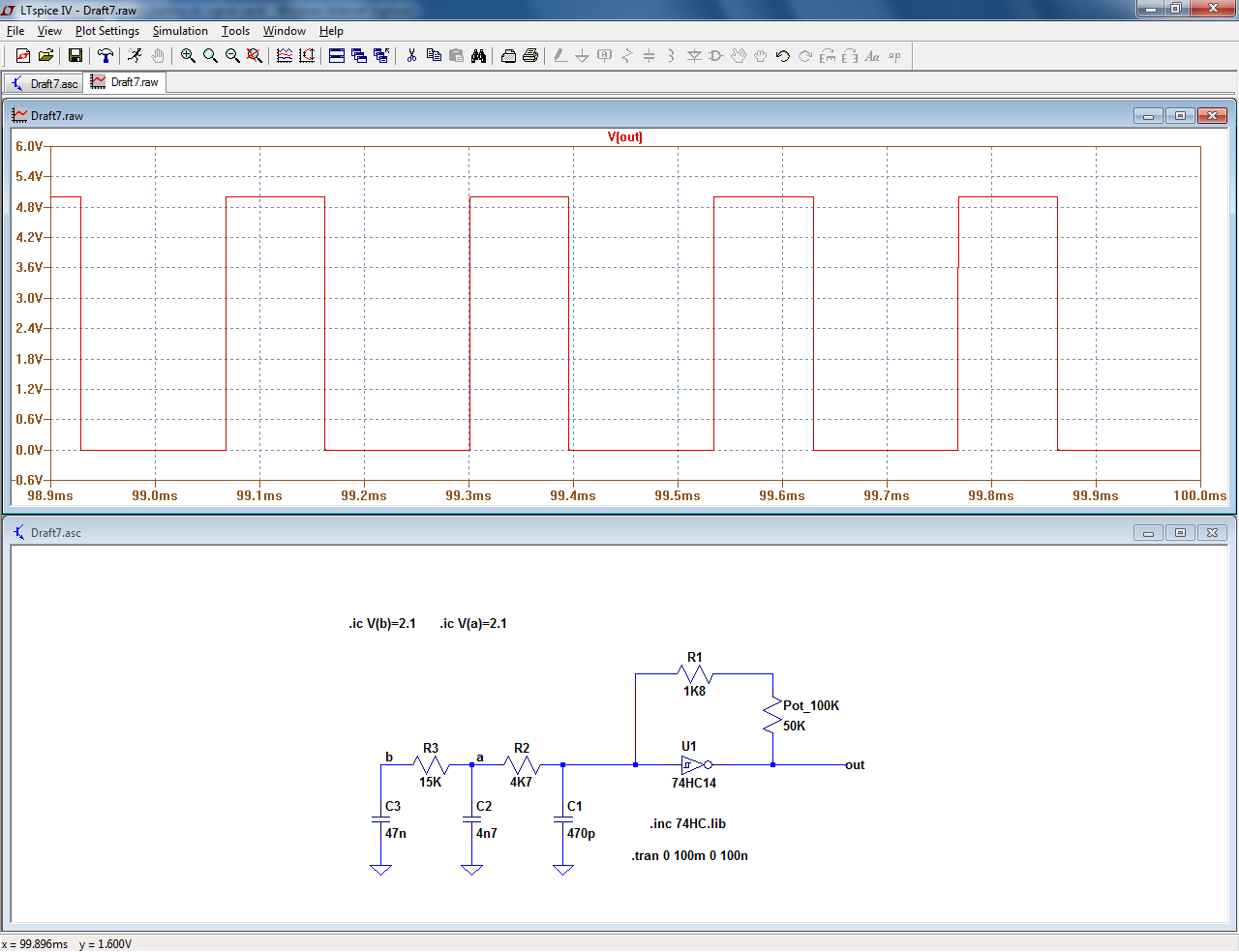Open the Control Panel hammer icon
This screenshot has height=952, width=1239.
pyautogui.click(x=106, y=56)
